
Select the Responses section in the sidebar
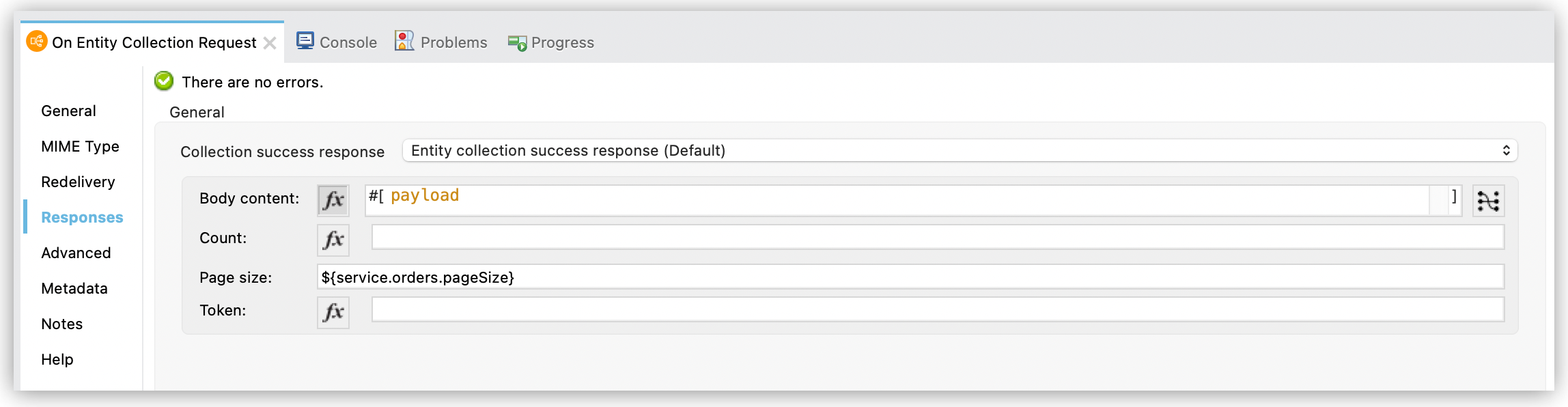point(82,217)
